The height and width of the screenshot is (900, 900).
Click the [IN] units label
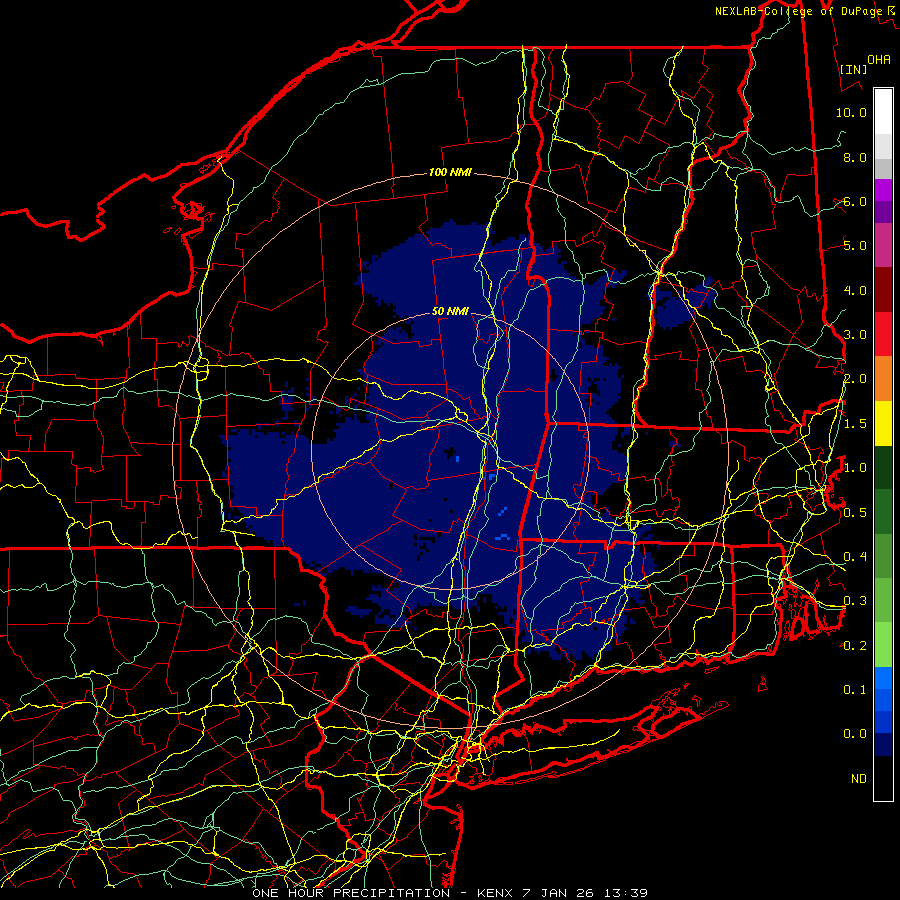[854, 69]
